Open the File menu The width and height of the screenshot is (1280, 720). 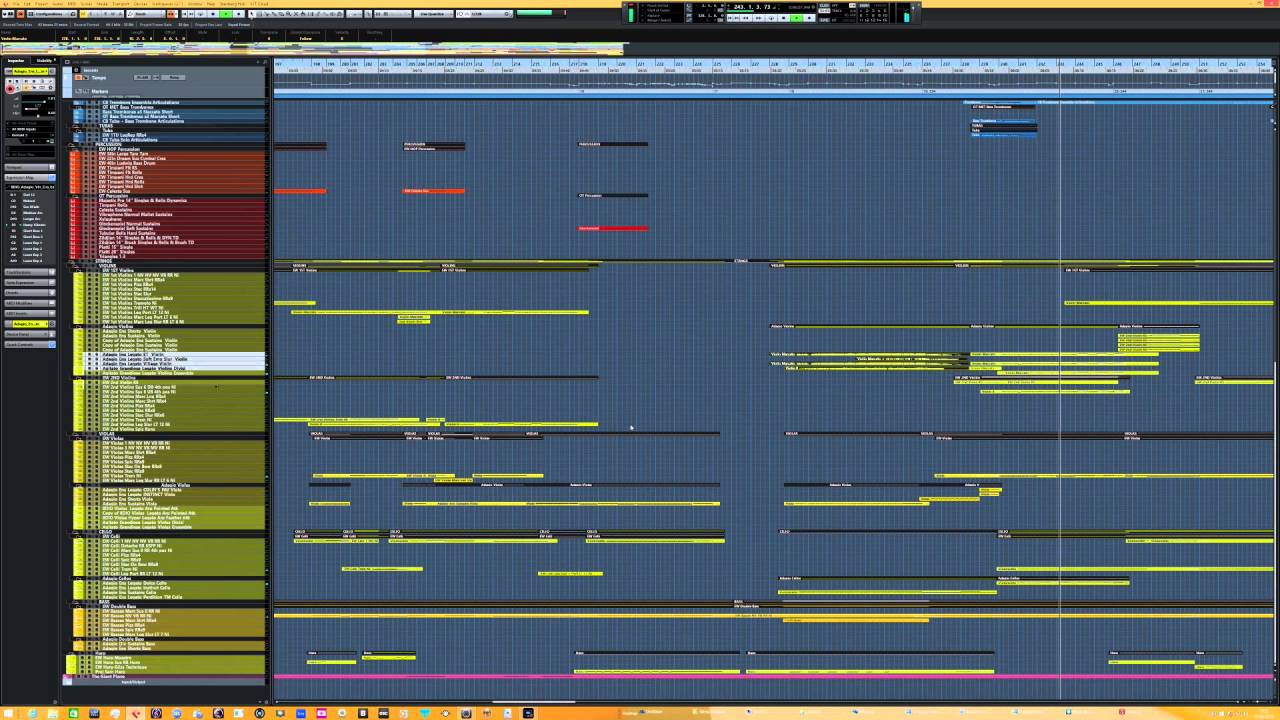16,4
